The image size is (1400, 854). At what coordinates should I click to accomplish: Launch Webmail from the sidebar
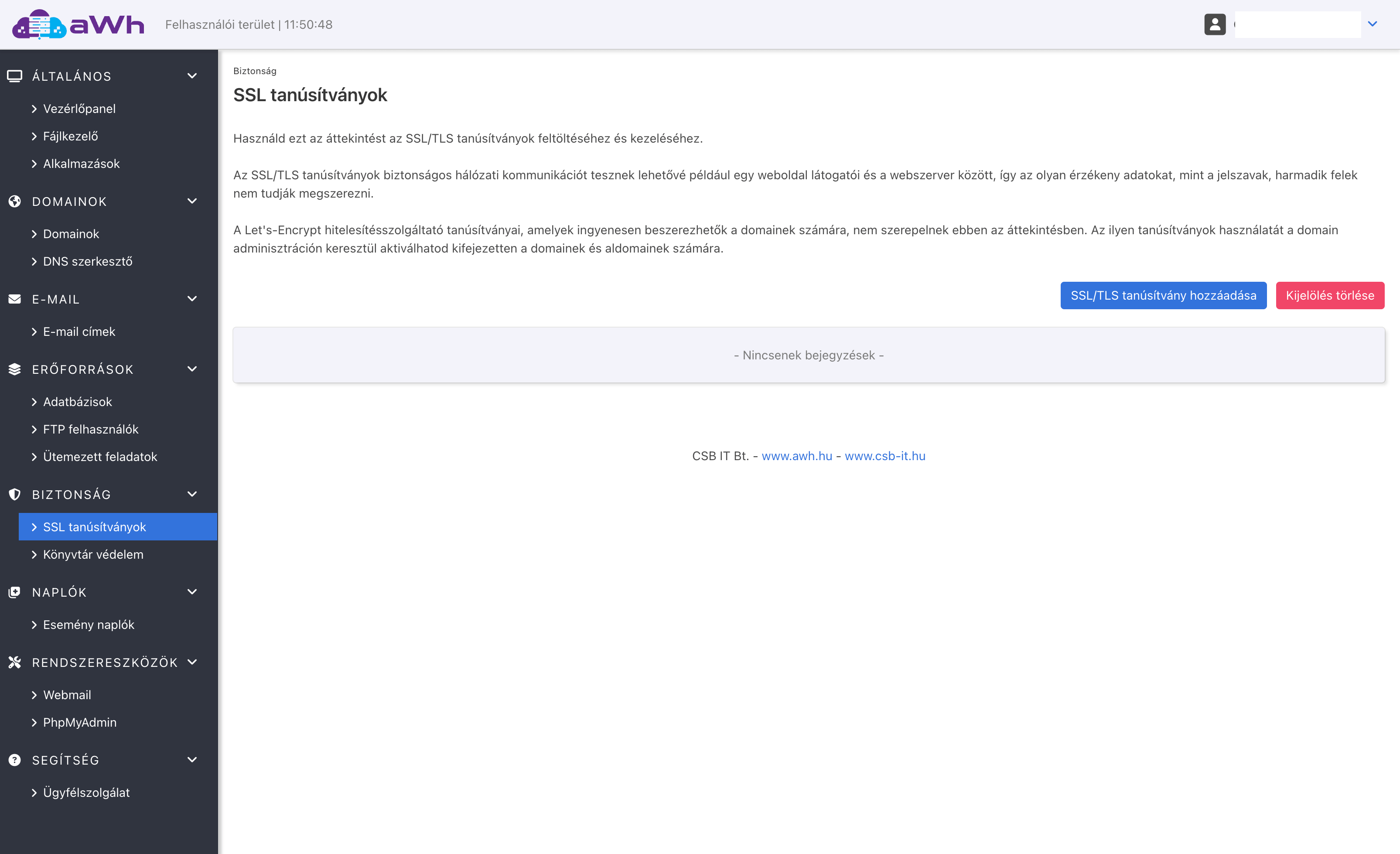point(118,695)
